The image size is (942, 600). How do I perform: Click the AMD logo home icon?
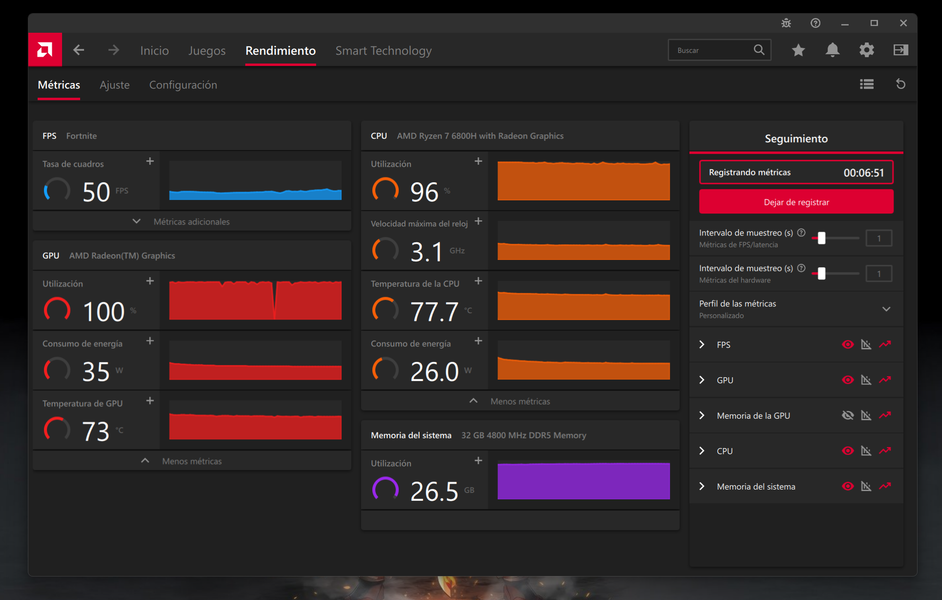45,50
